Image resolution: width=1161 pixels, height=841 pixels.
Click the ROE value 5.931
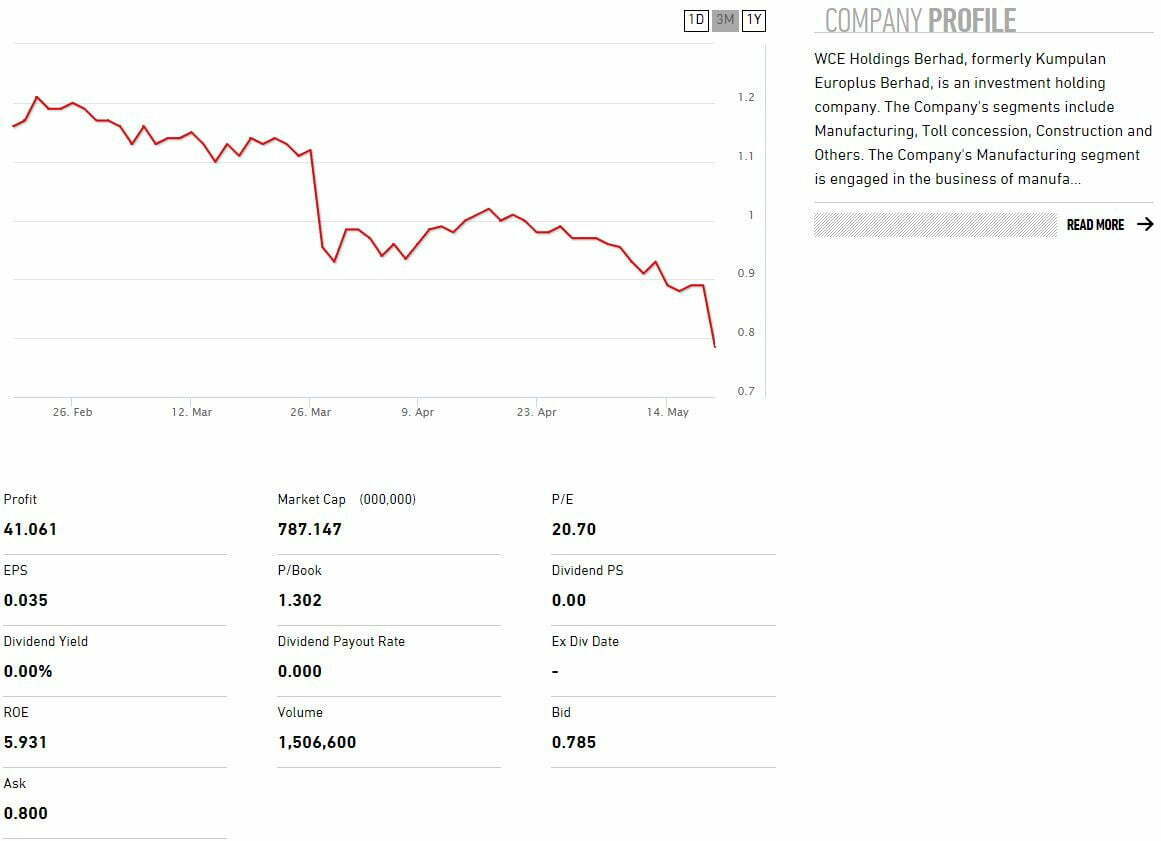tap(25, 742)
